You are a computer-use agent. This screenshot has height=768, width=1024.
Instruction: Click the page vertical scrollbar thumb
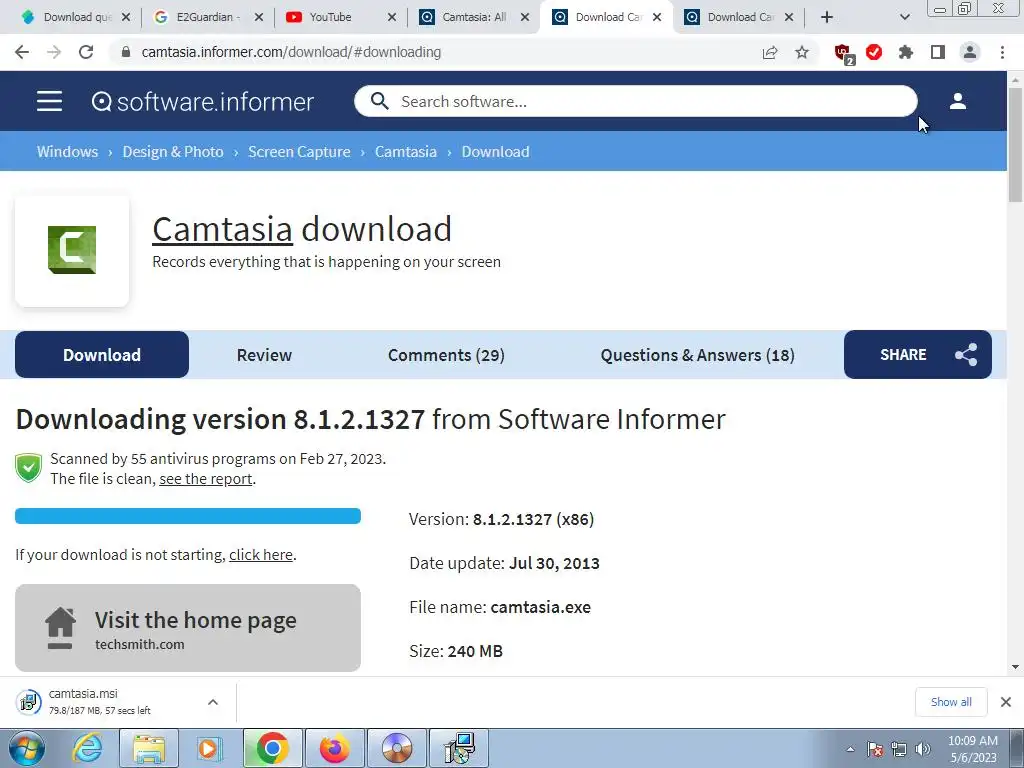[x=1015, y=144]
